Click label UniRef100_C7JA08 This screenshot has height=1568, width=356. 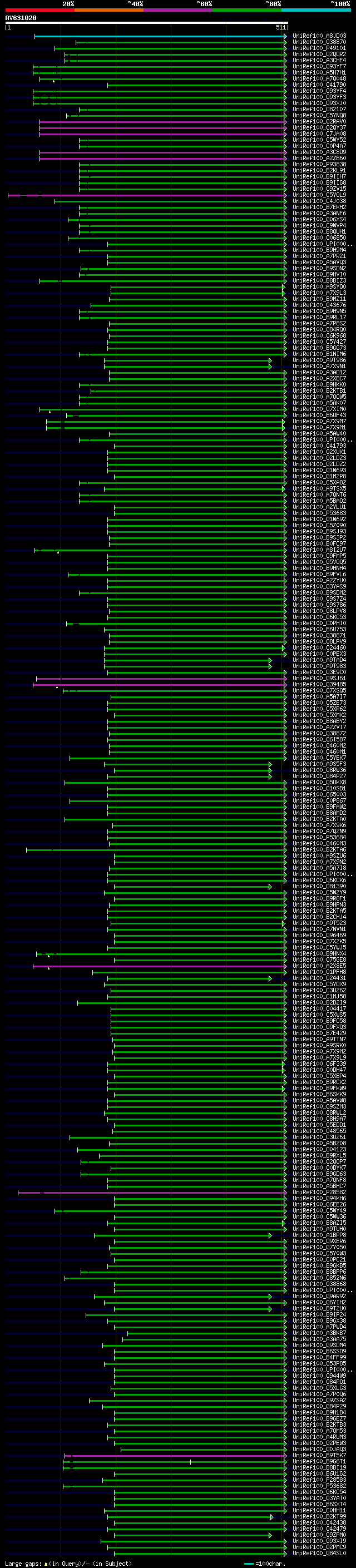[319, 134]
